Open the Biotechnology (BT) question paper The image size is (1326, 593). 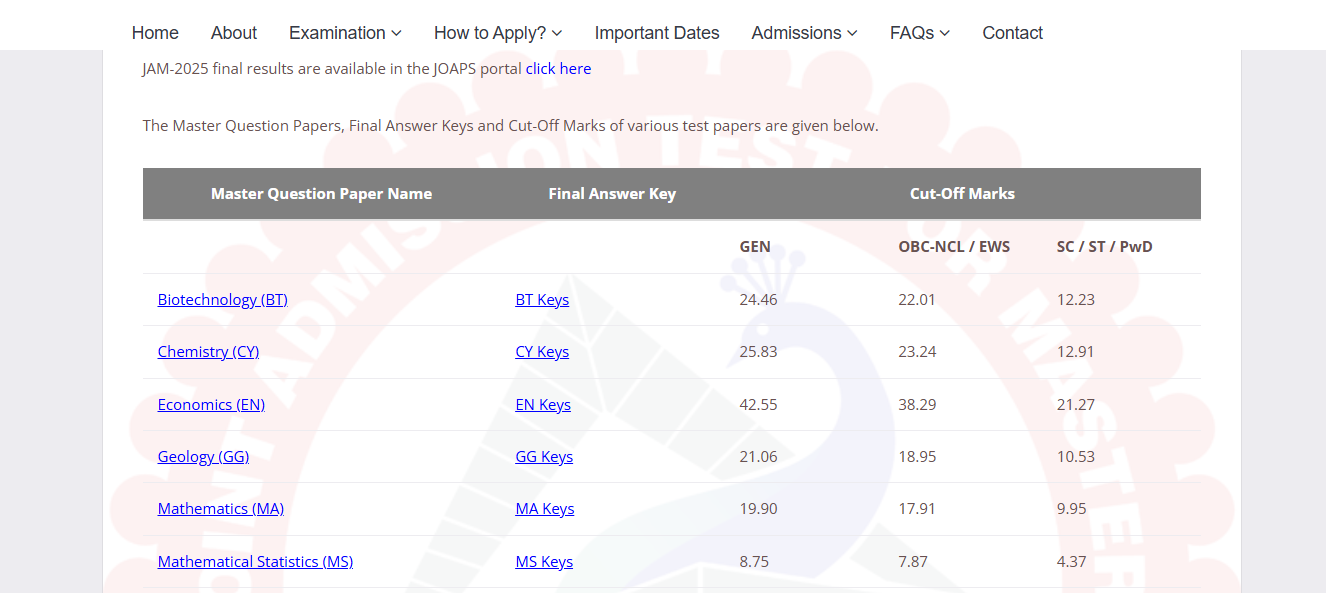pos(222,299)
